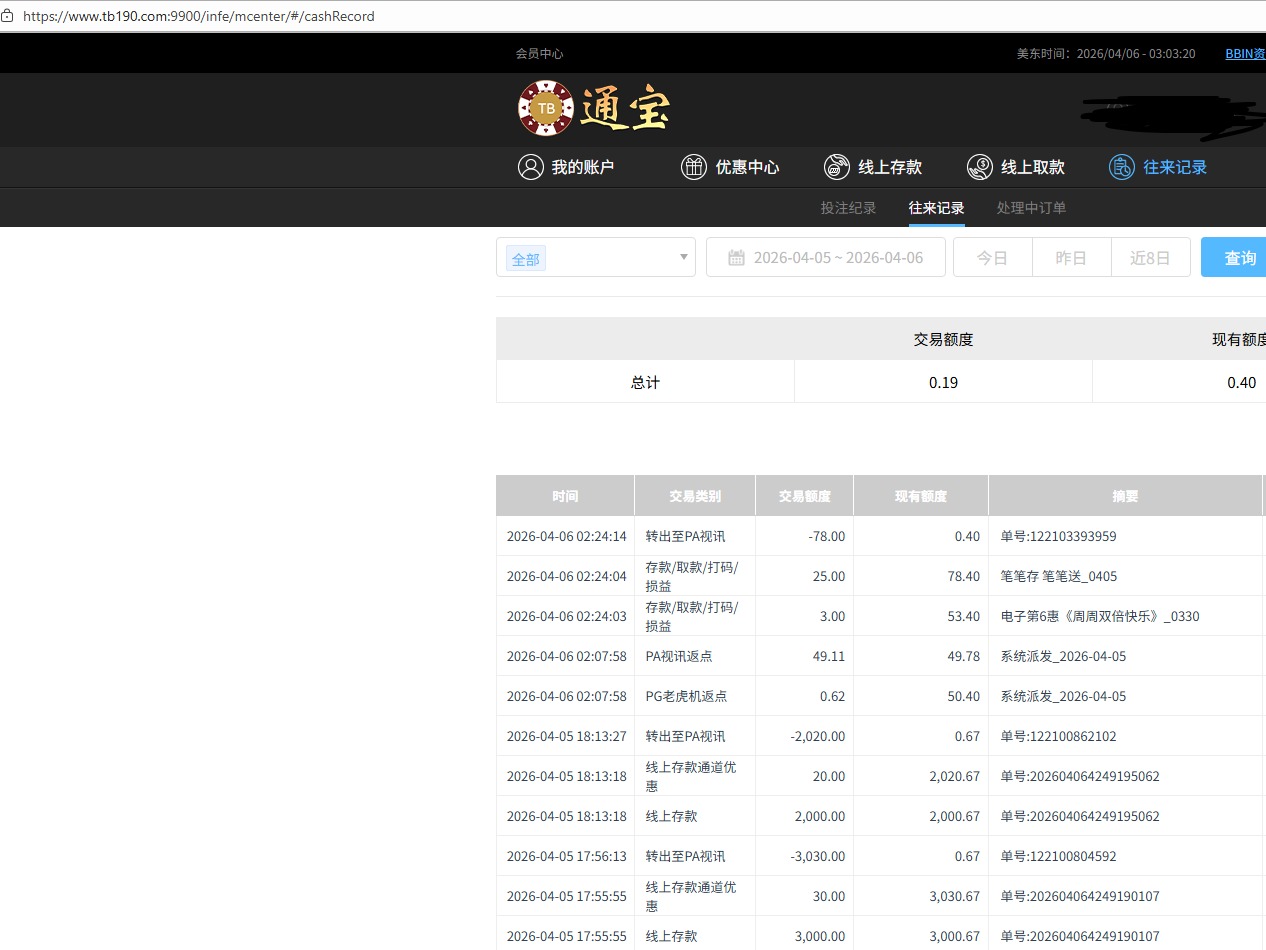Switch to the 处理中订单 tab
Image resolution: width=1266 pixels, height=950 pixels.
(1031, 208)
